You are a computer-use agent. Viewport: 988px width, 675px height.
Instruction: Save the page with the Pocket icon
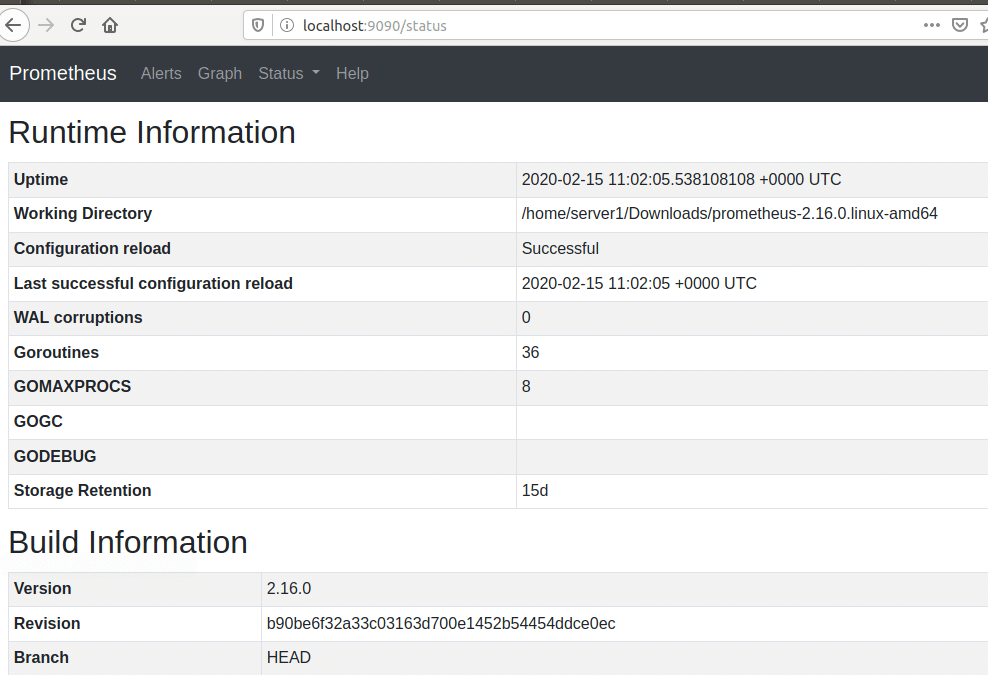960,25
